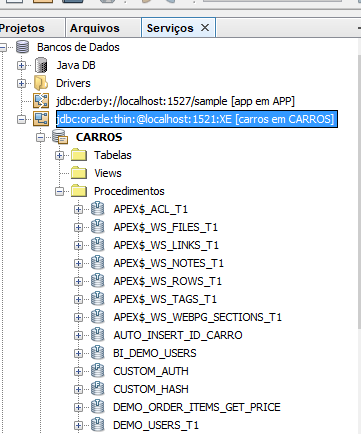Collapse the Bancos de Dados node

pos(2,47)
